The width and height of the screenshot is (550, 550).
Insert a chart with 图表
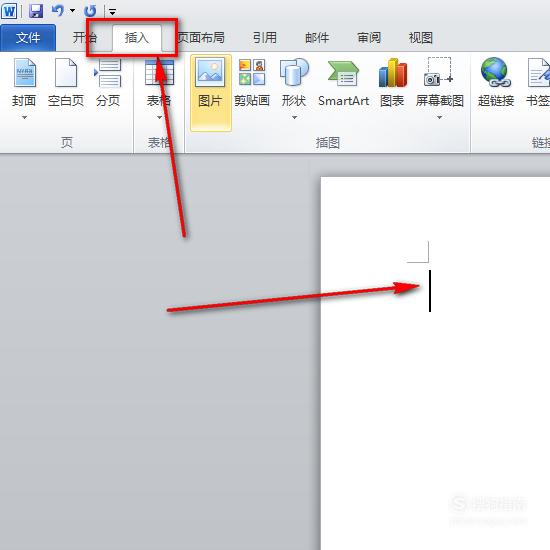[x=393, y=83]
